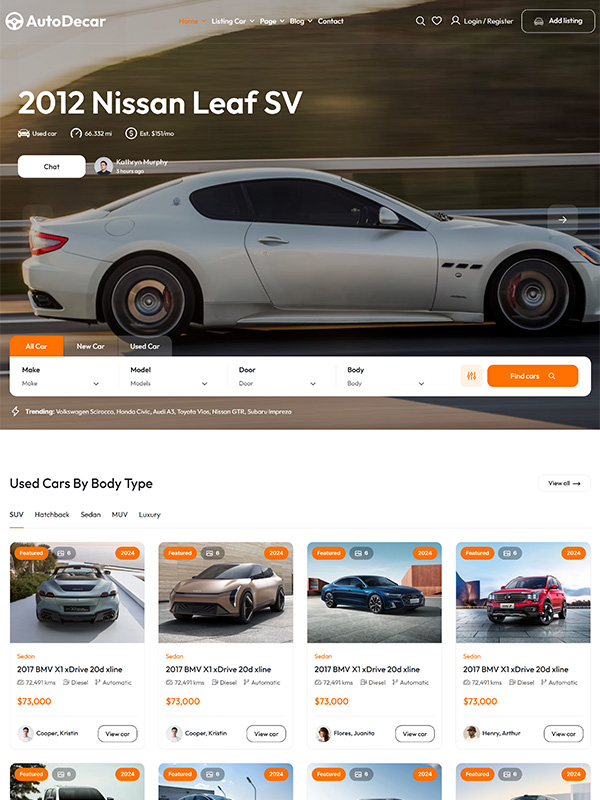Click the Chat button
This screenshot has width=600, height=800.
coord(52,166)
